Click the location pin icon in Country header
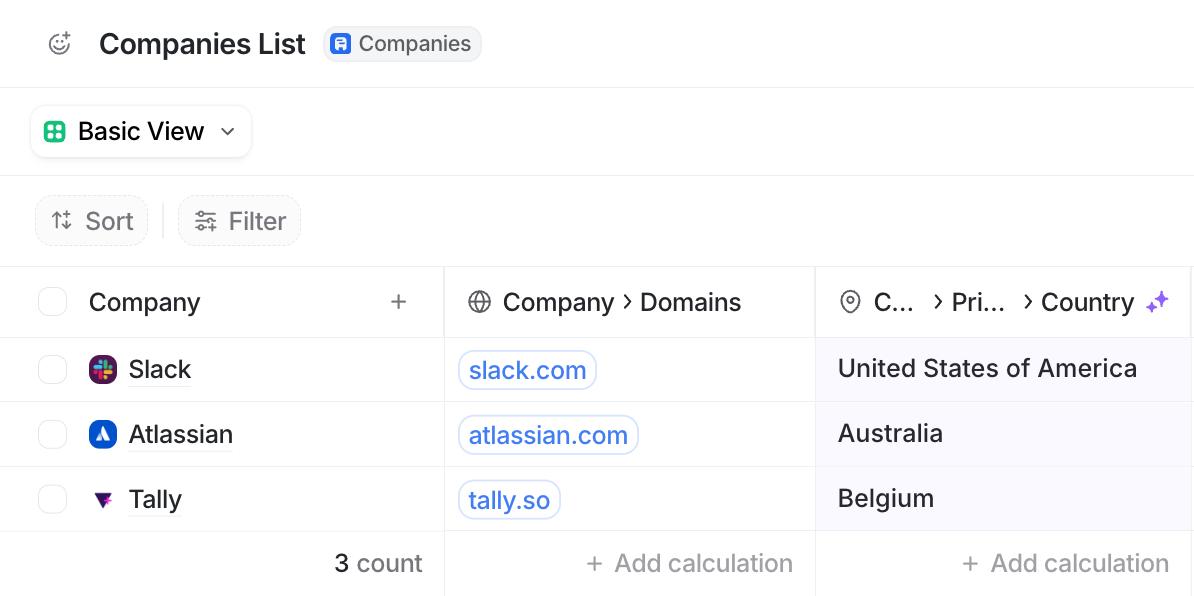Viewport: 1194px width, 596px height. tap(850, 302)
